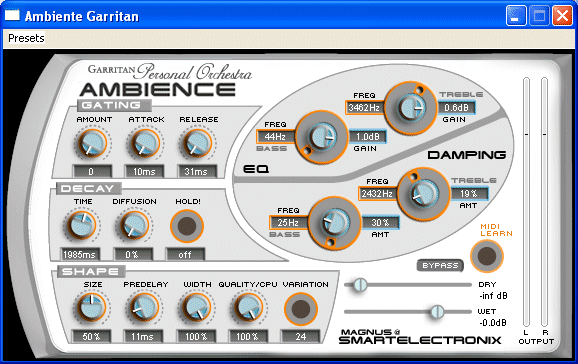Click the Gating Attack knob

pyautogui.click(x=144, y=143)
